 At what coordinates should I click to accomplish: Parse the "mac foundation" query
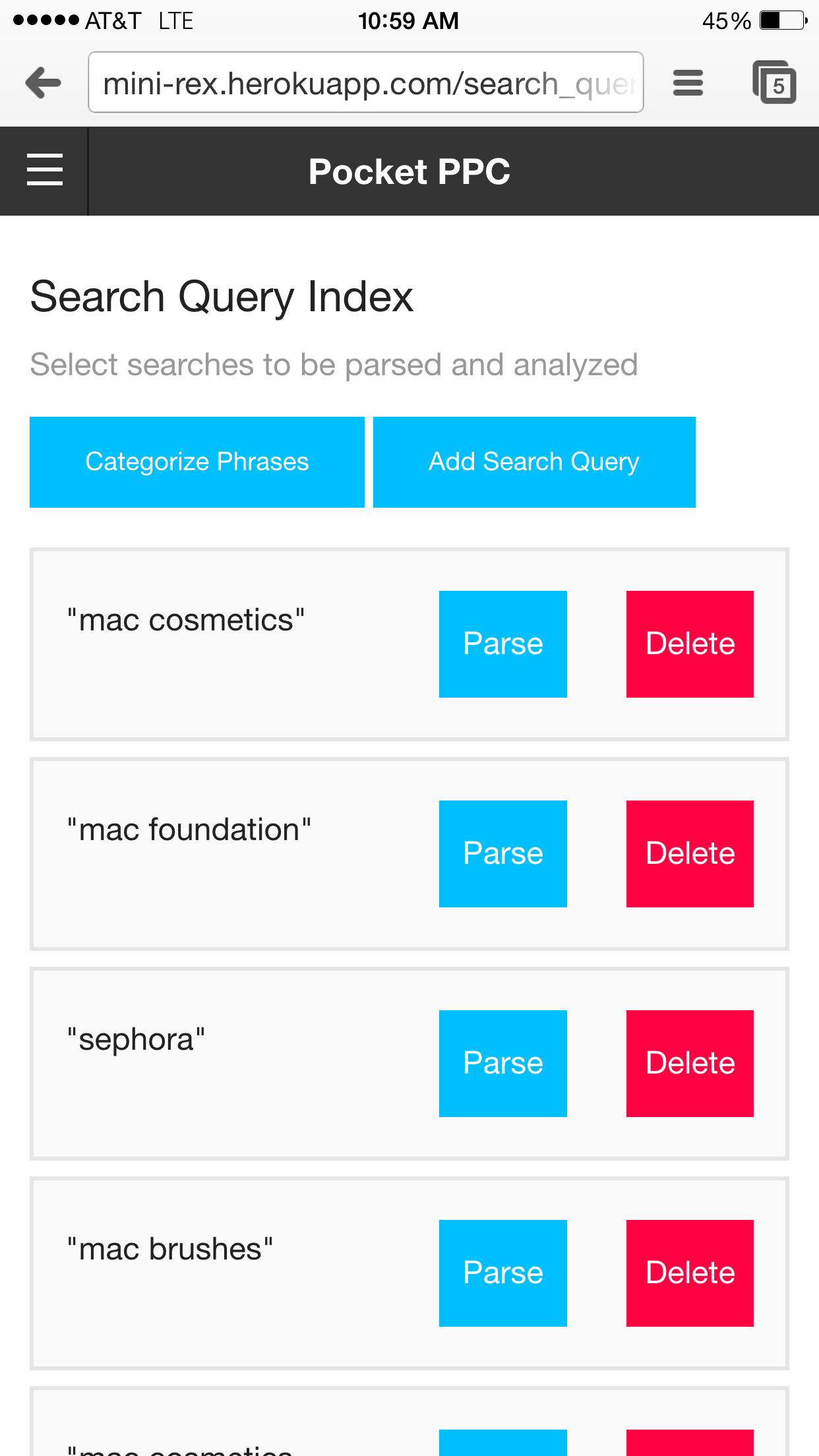click(x=502, y=853)
